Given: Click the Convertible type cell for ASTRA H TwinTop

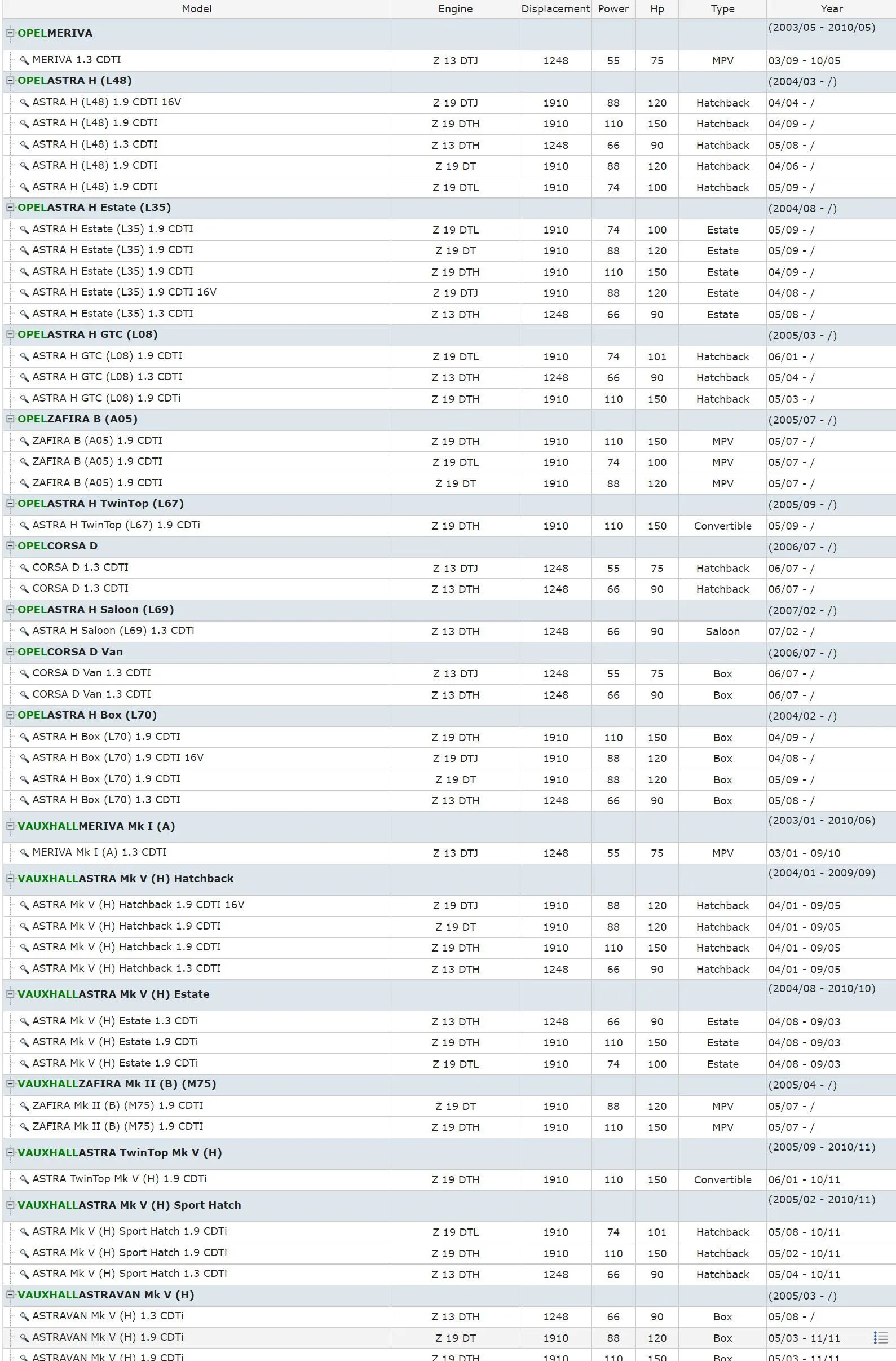Looking at the screenshot, I should tap(723, 526).
